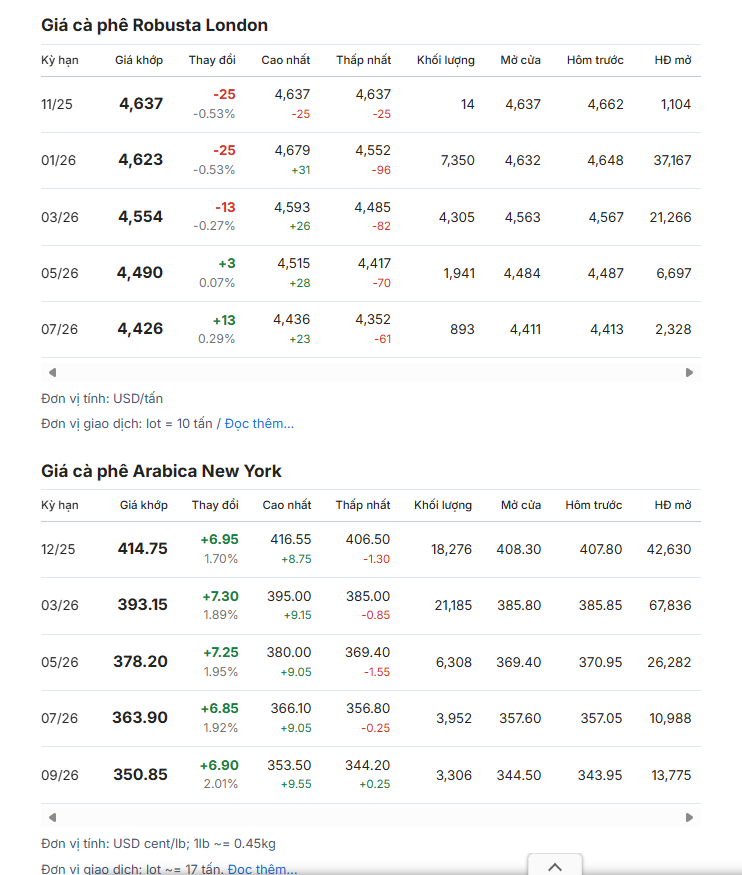Open 'Đọc thêm...' link below the Arabica table
The width and height of the screenshot is (742, 875).
pyautogui.click(x=262, y=868)
